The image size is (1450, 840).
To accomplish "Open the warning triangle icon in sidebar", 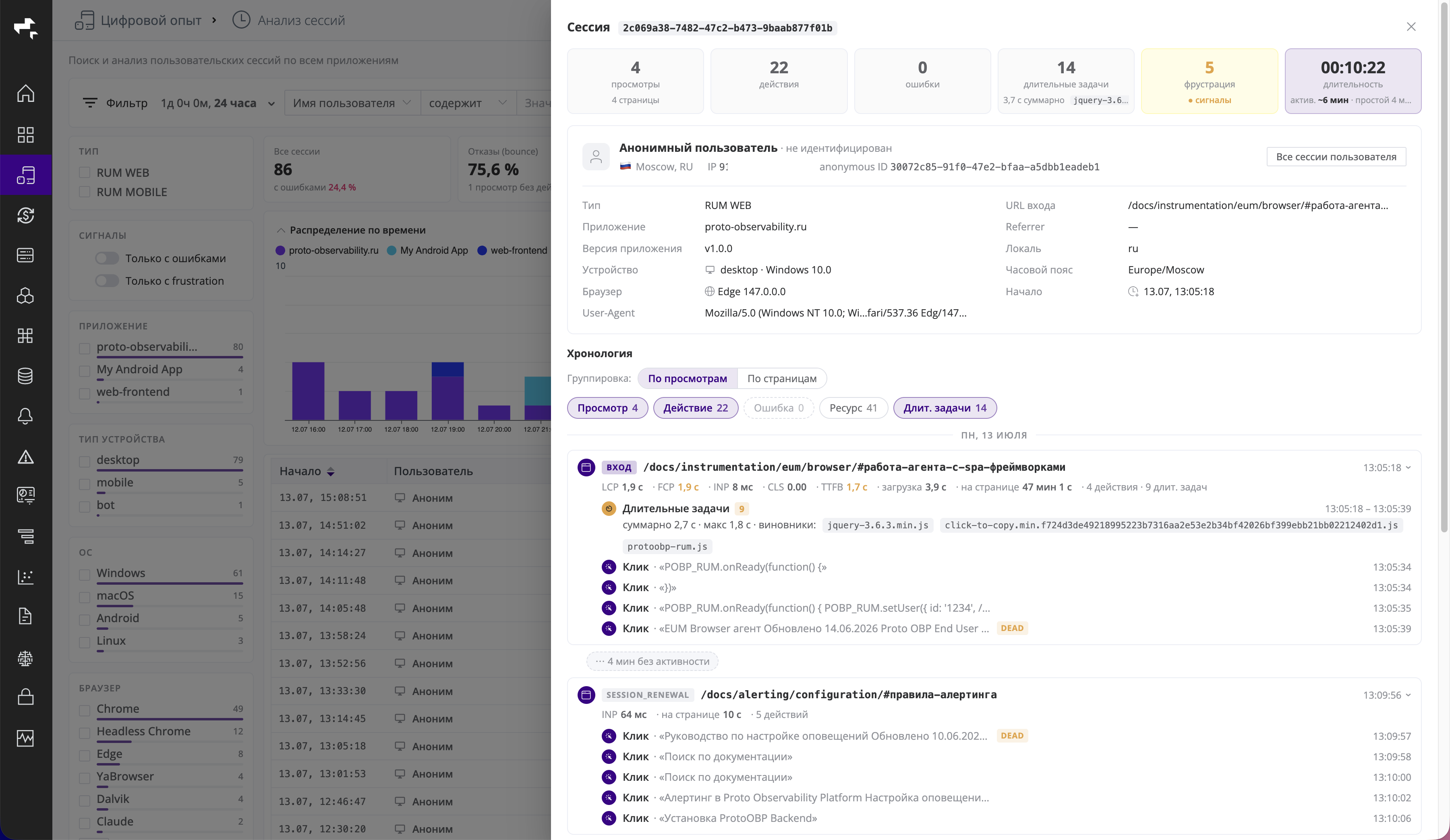I will coord(25,456).
